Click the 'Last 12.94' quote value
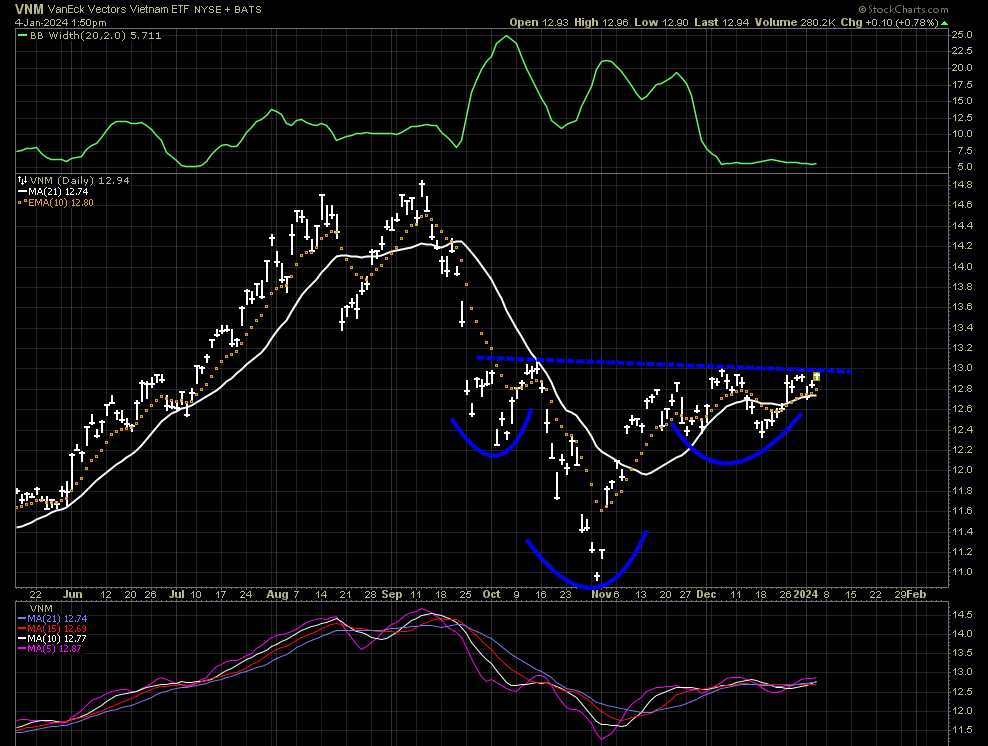Screen dimensions: 988x746 [x=721, y=22]
